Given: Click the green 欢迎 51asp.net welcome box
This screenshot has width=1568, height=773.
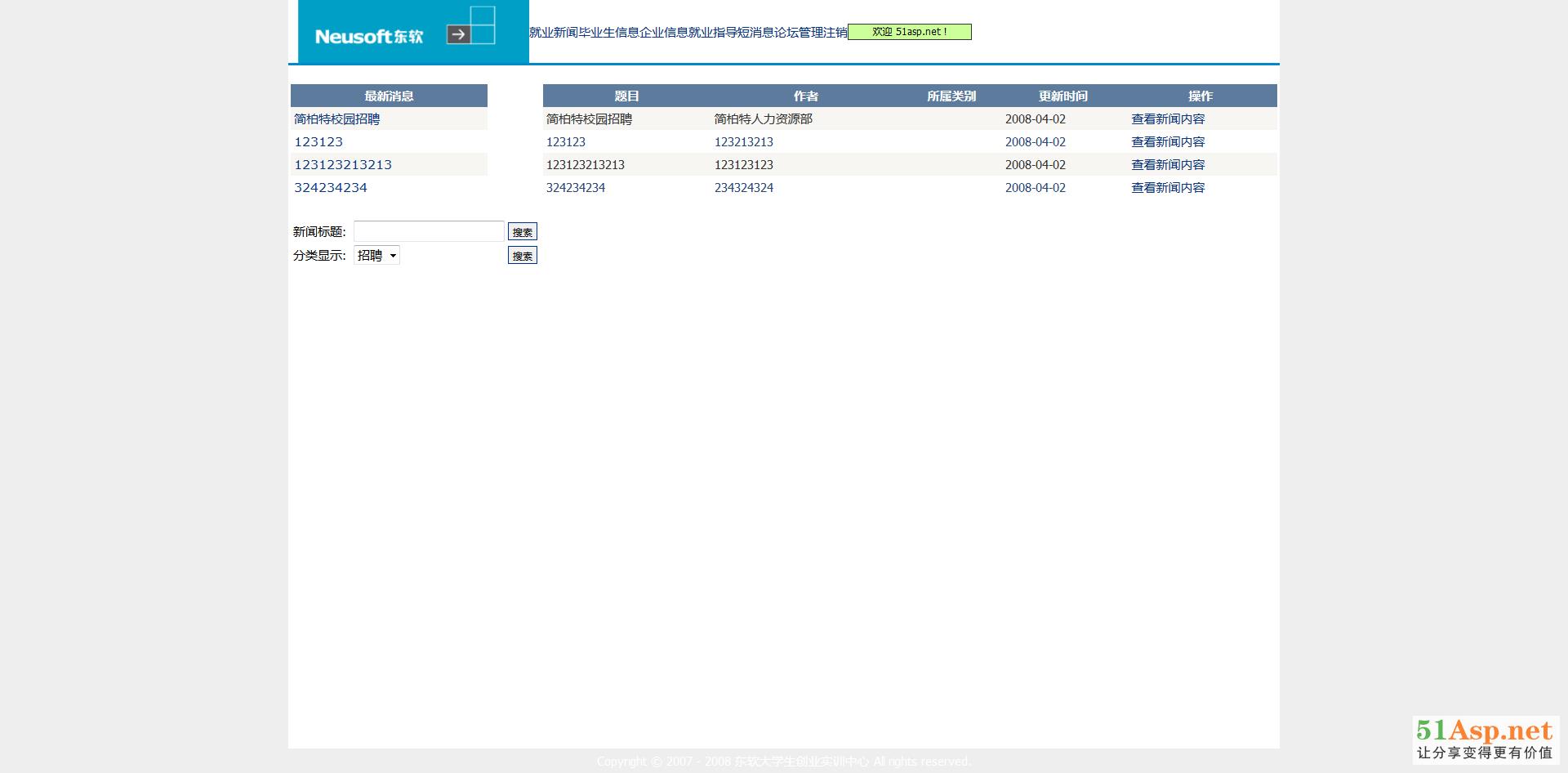Looking at the screenshot, I should (x=909, y=32).
